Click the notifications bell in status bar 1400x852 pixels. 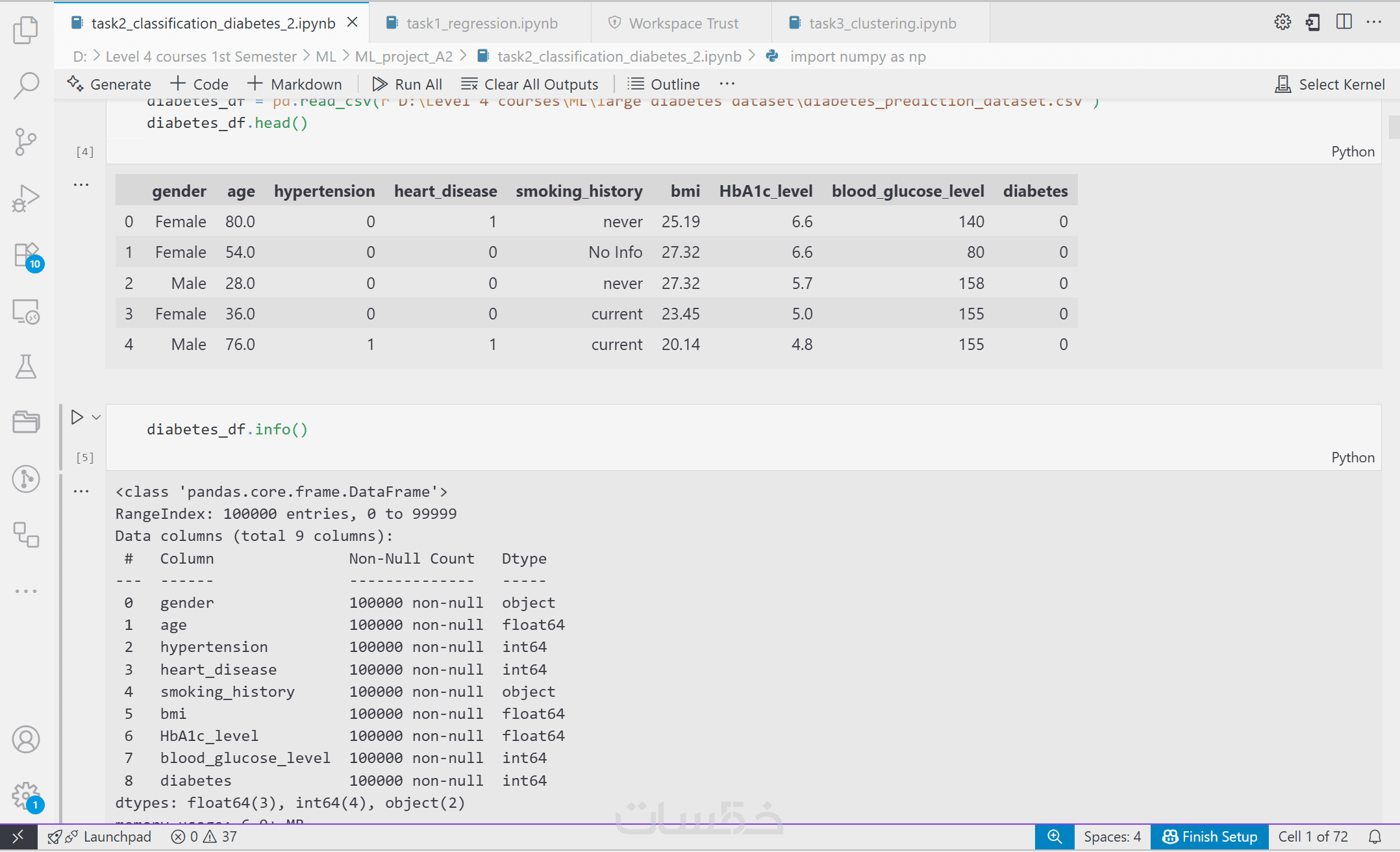[x=1375, y=836]
